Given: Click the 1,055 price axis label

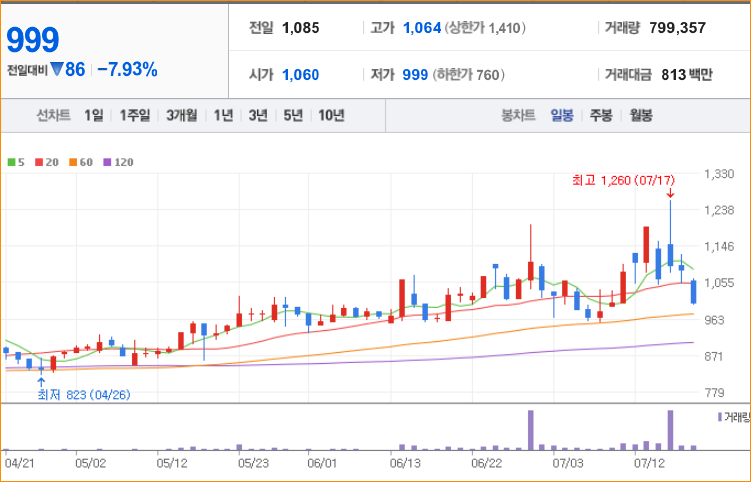Looking at the screenshot, I should tap(719, 283).
